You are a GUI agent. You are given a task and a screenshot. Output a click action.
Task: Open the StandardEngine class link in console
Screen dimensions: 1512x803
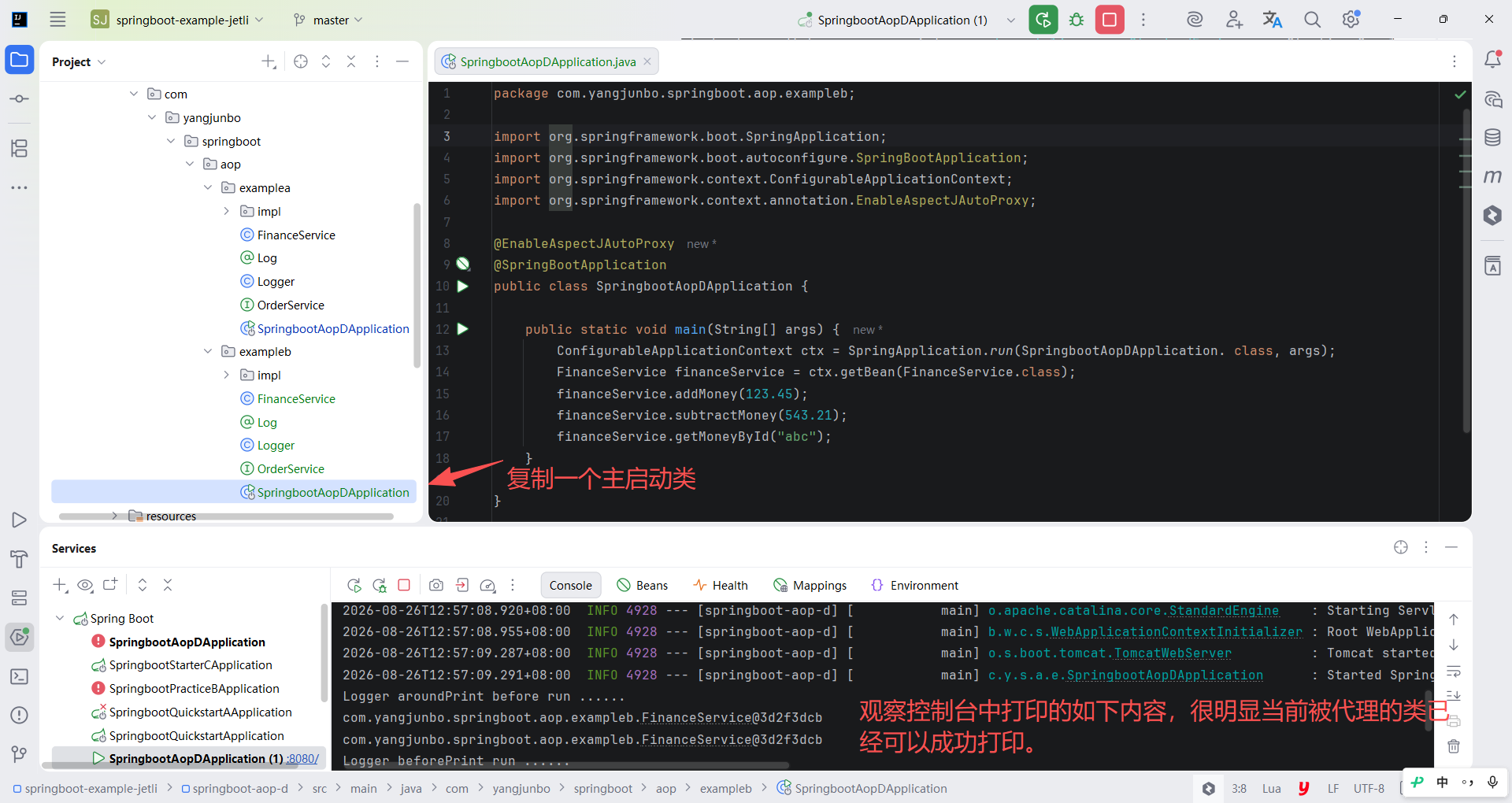coord(1224,610)
